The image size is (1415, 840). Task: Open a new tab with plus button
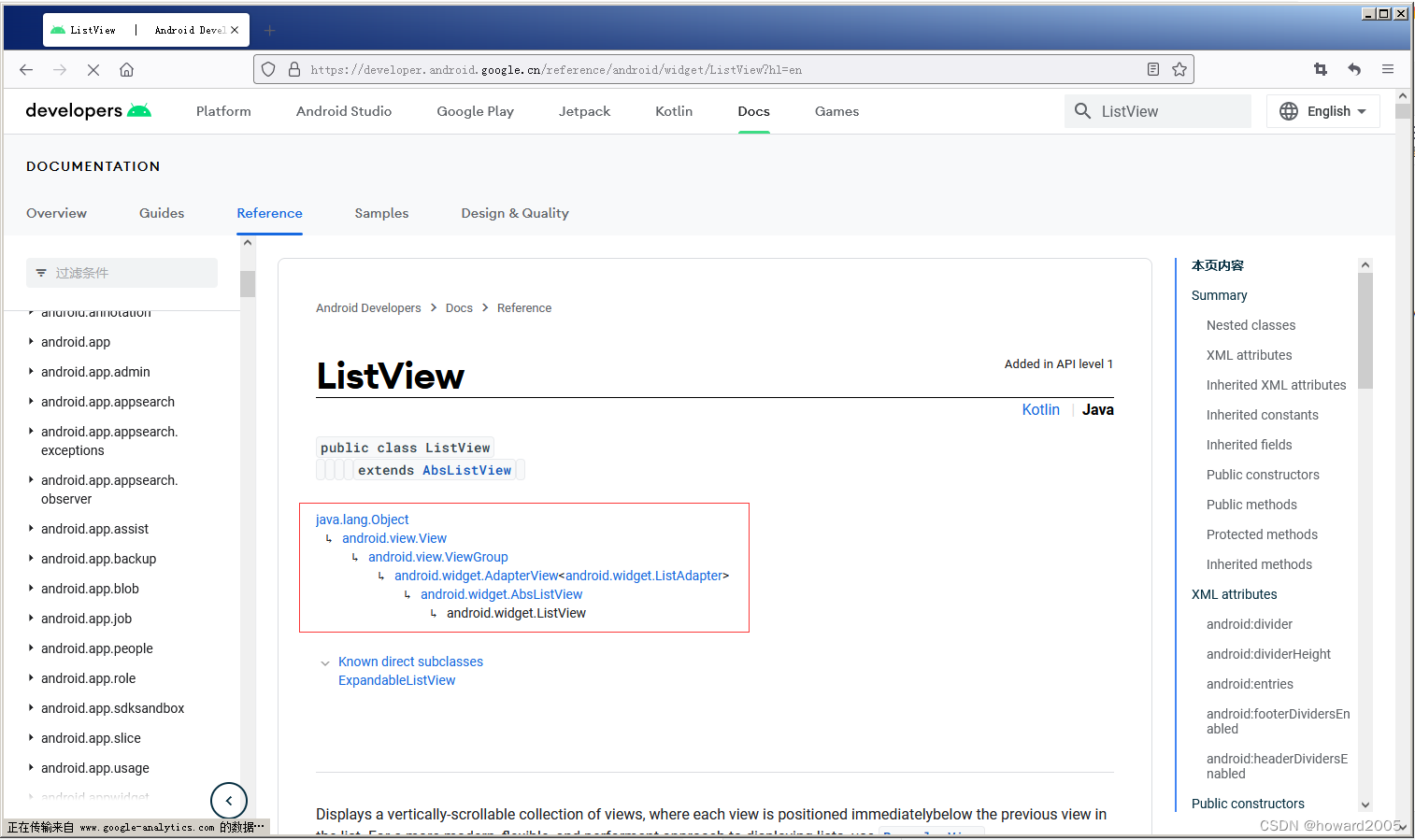coord(269,31)
